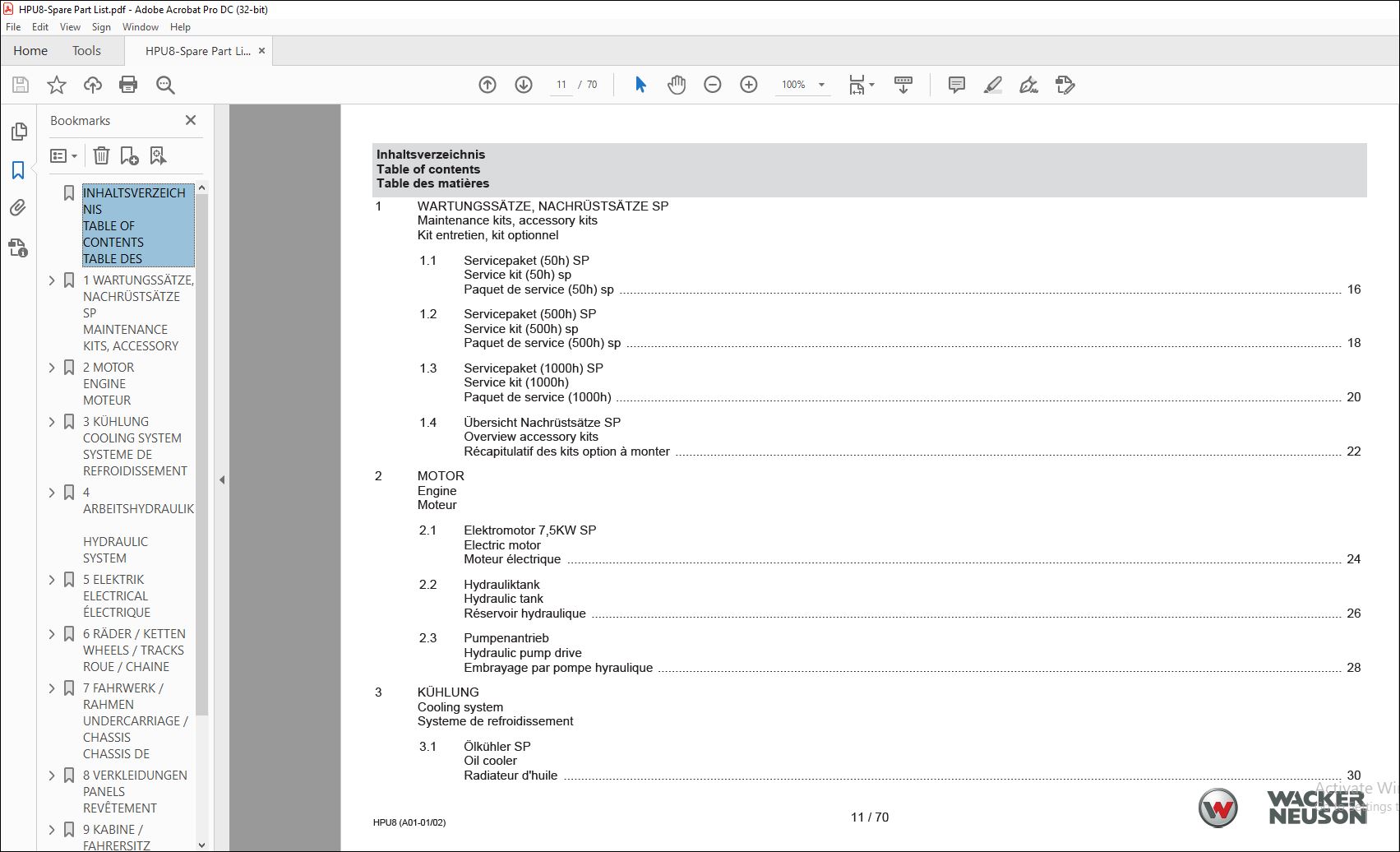Screen dimensions: 1400x852
Task: Expand the 4 ARBEITSHYDRAULIK bookmark
Action: pyautogui.click(x=52, y=493)
